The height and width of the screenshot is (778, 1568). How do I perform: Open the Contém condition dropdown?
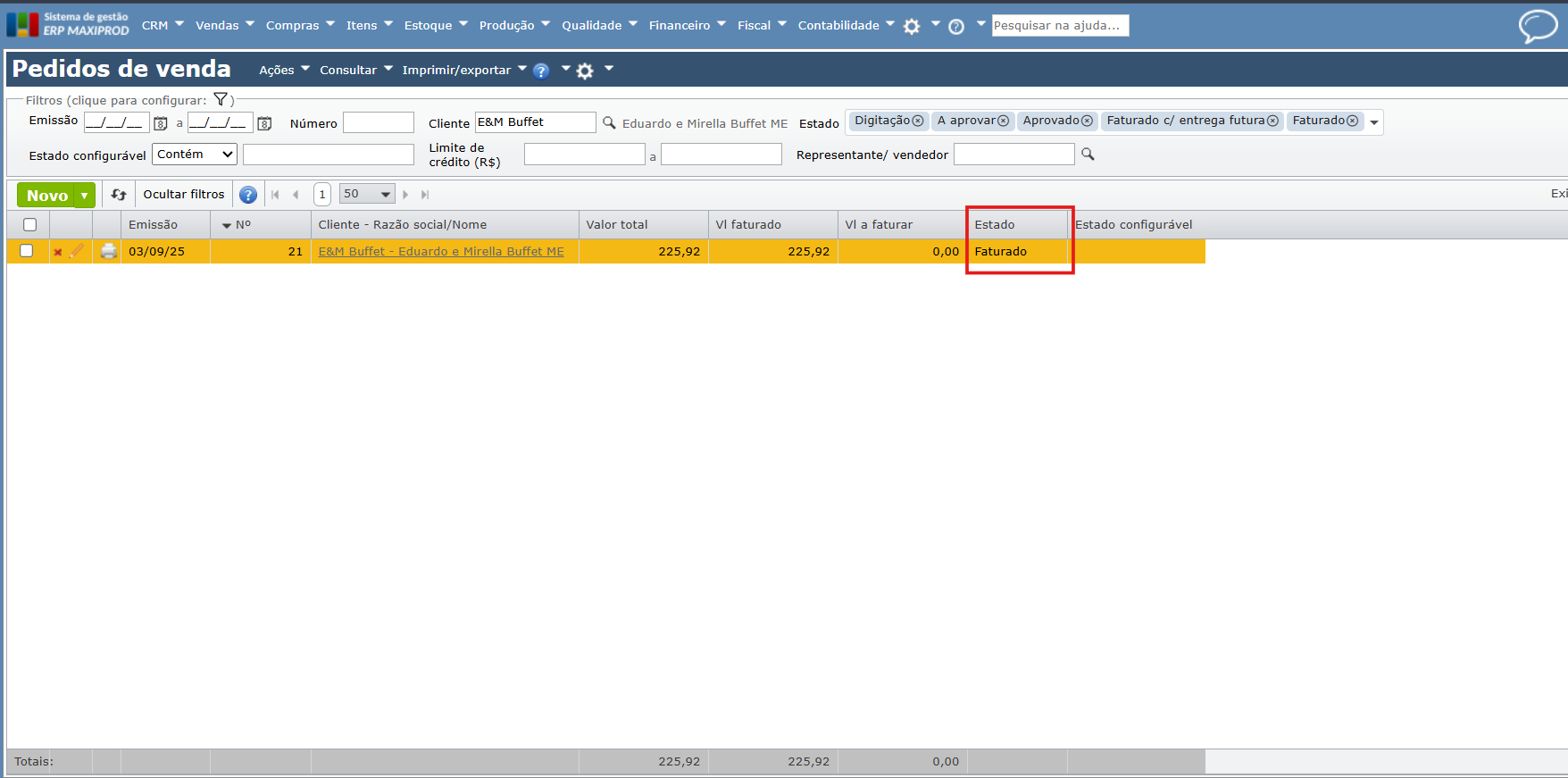pyautogui.click(x=195, y=155)
